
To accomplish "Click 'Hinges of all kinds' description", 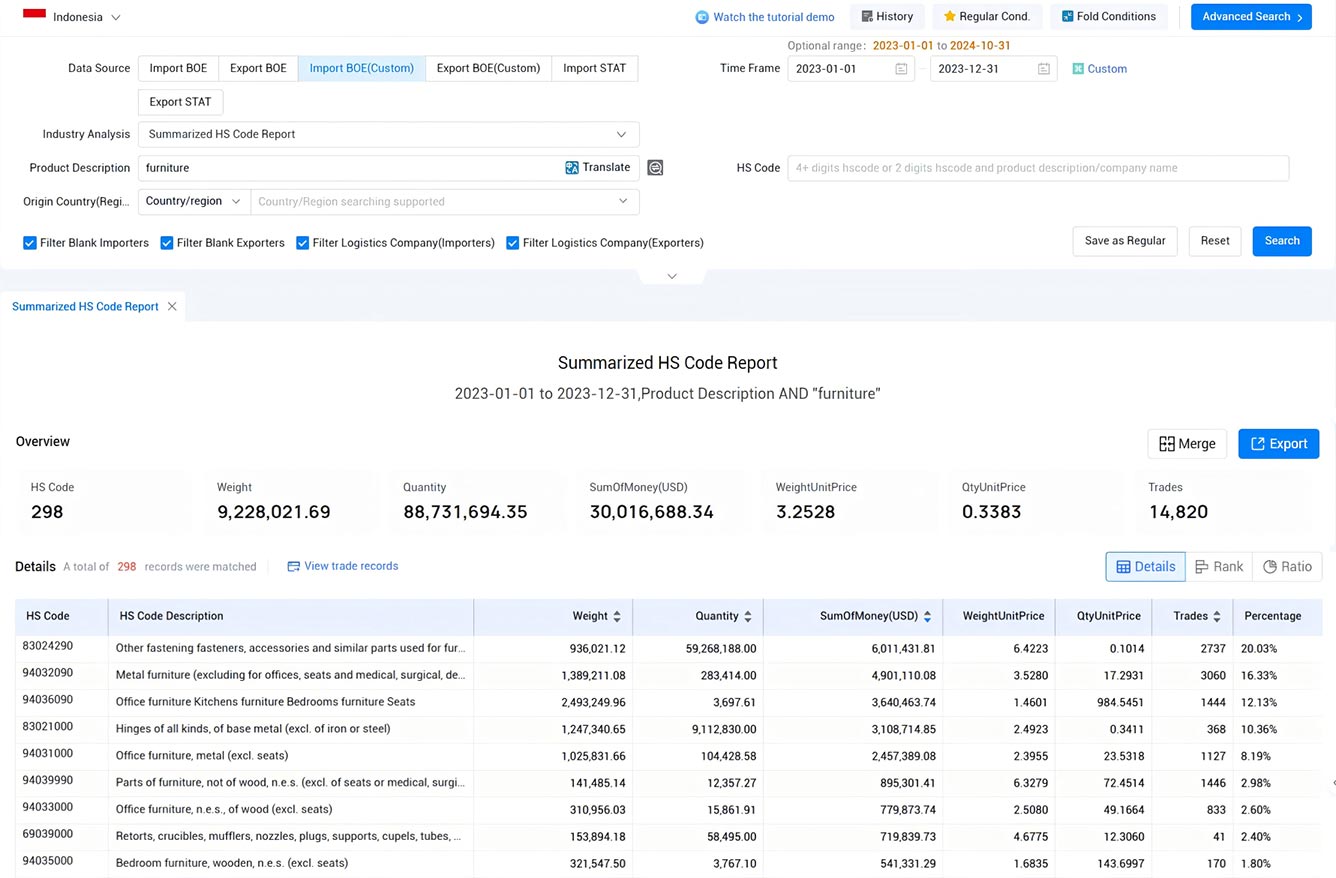I will pos(253,729).
